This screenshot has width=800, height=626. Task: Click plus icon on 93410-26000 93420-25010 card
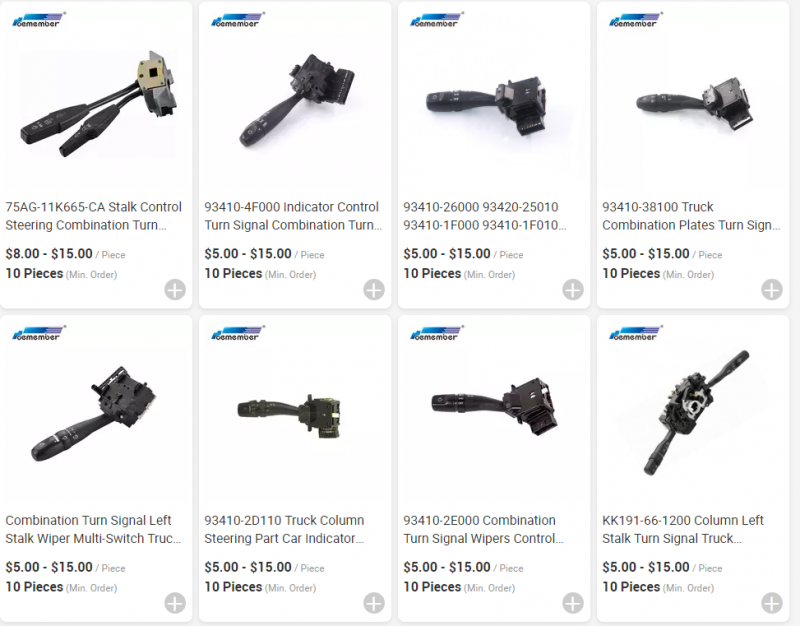[573, 290]
